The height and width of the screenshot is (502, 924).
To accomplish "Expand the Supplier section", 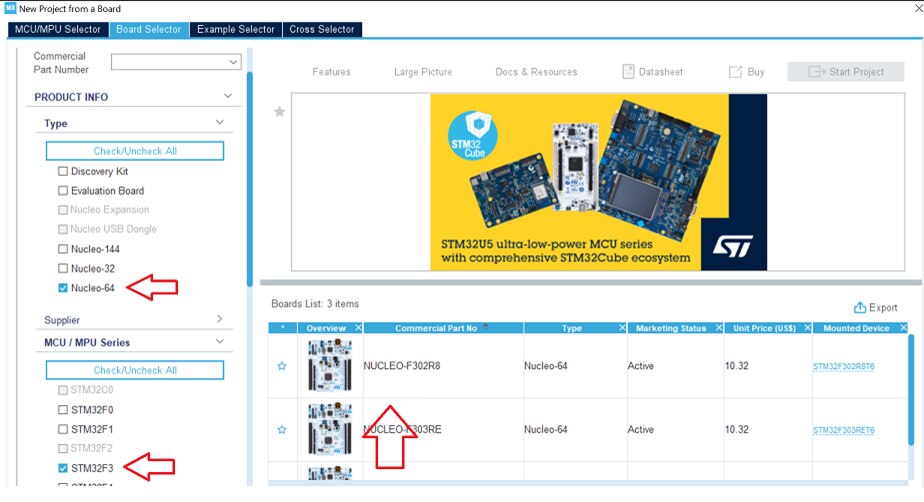I will (220, 320).
